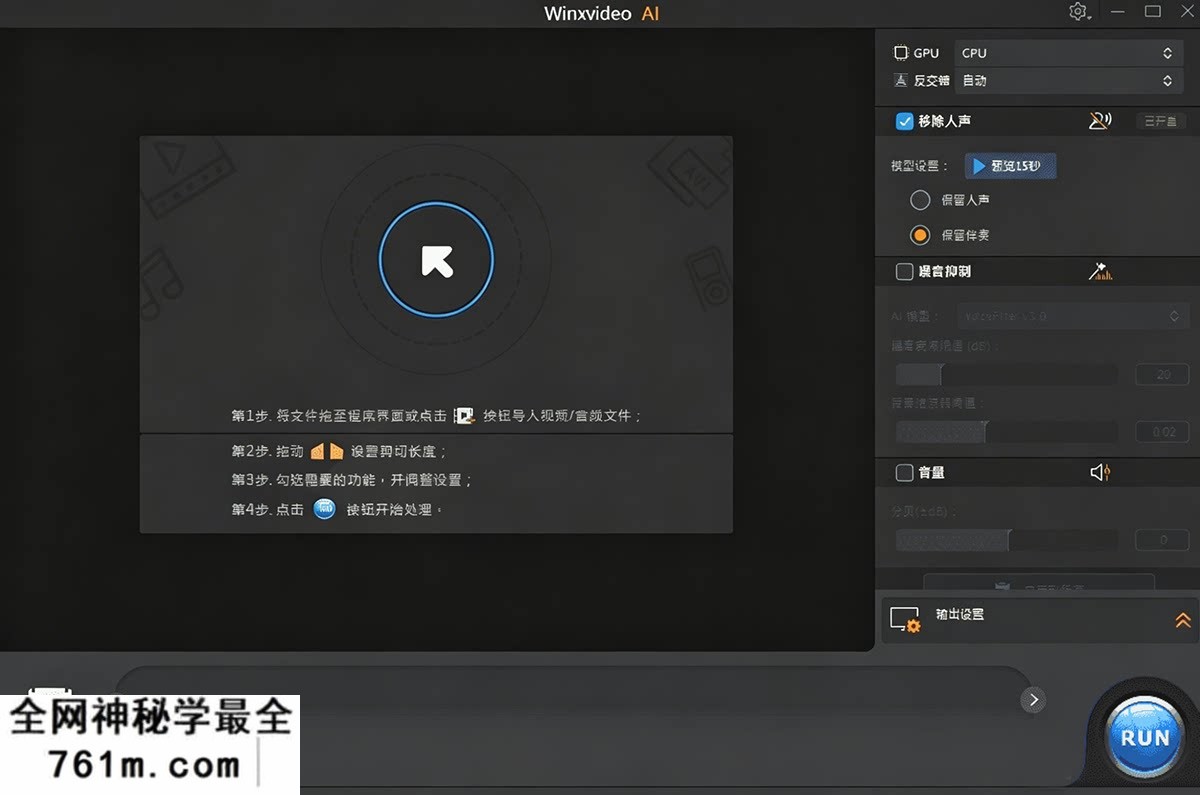Click the noise attenuation slider above value 20
The height and width of the screenshot is (795, 1200).
pyautogui.click(x=1006, y=375)
